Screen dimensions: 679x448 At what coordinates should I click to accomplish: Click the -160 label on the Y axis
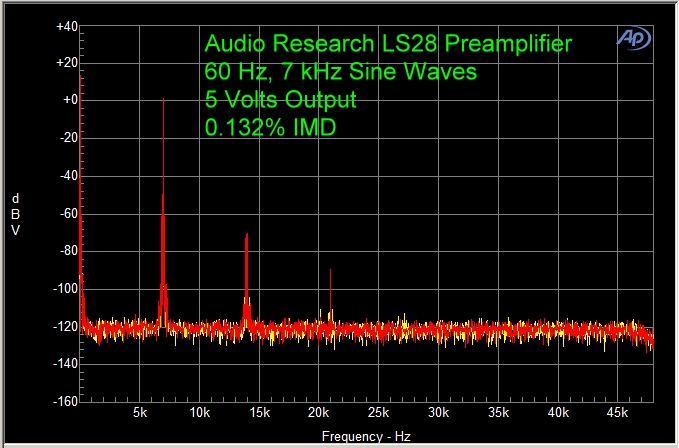[65, 402]
